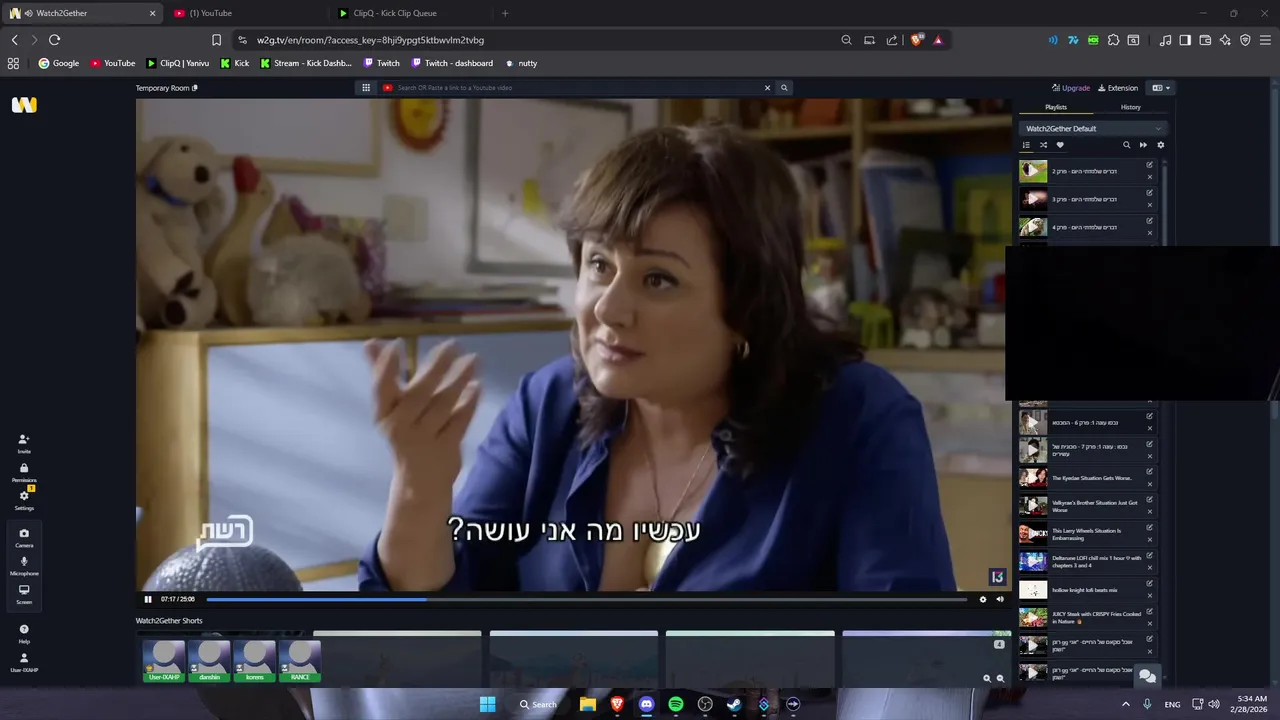Open the Invite option in the sidebar
Image resolution: width=1280 pixels, height=720 pixels.
coord(24,443)
